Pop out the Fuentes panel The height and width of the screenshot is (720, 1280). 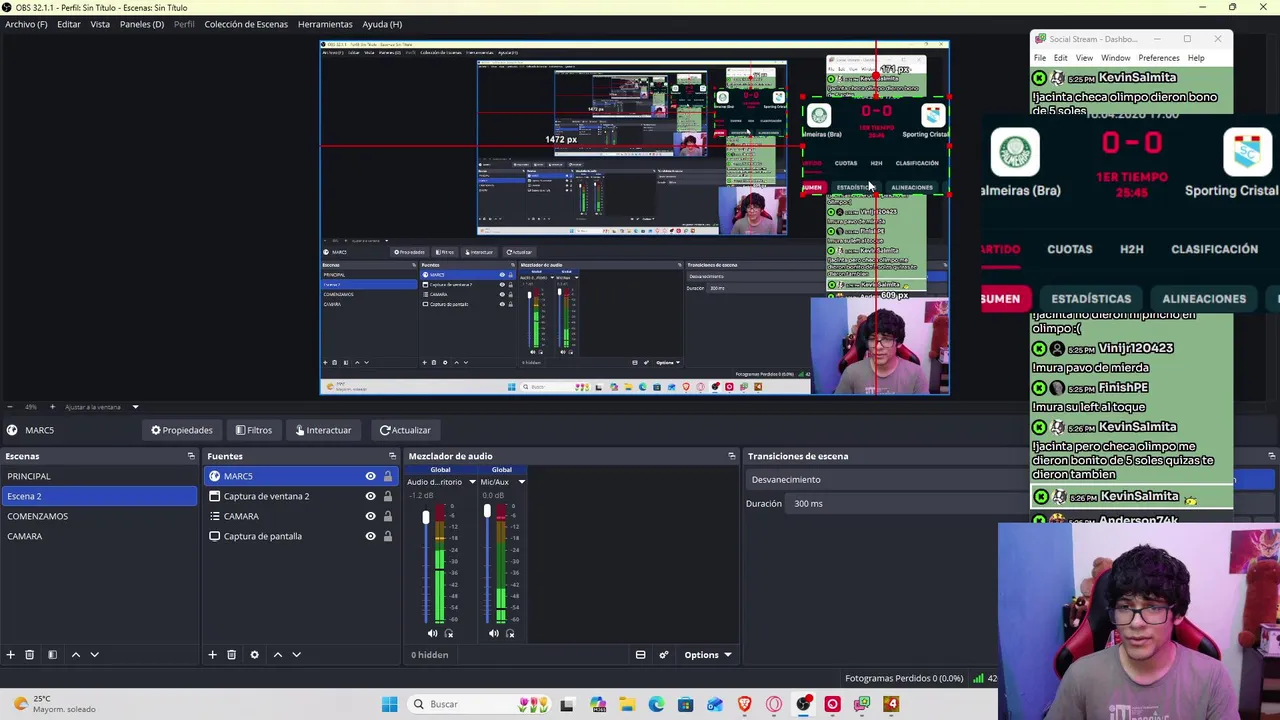[x=392, y=456]
